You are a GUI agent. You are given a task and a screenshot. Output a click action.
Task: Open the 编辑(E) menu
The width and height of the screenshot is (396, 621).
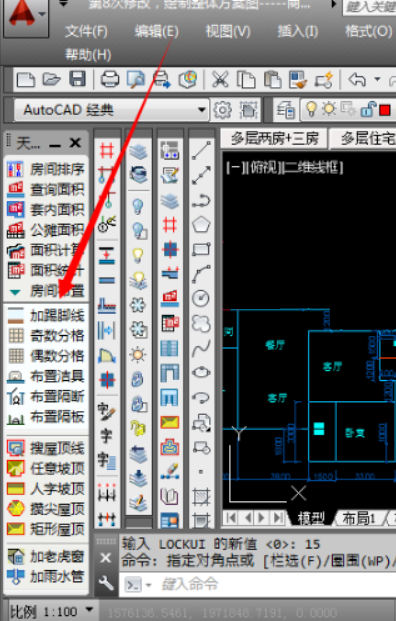click(156, 31)
